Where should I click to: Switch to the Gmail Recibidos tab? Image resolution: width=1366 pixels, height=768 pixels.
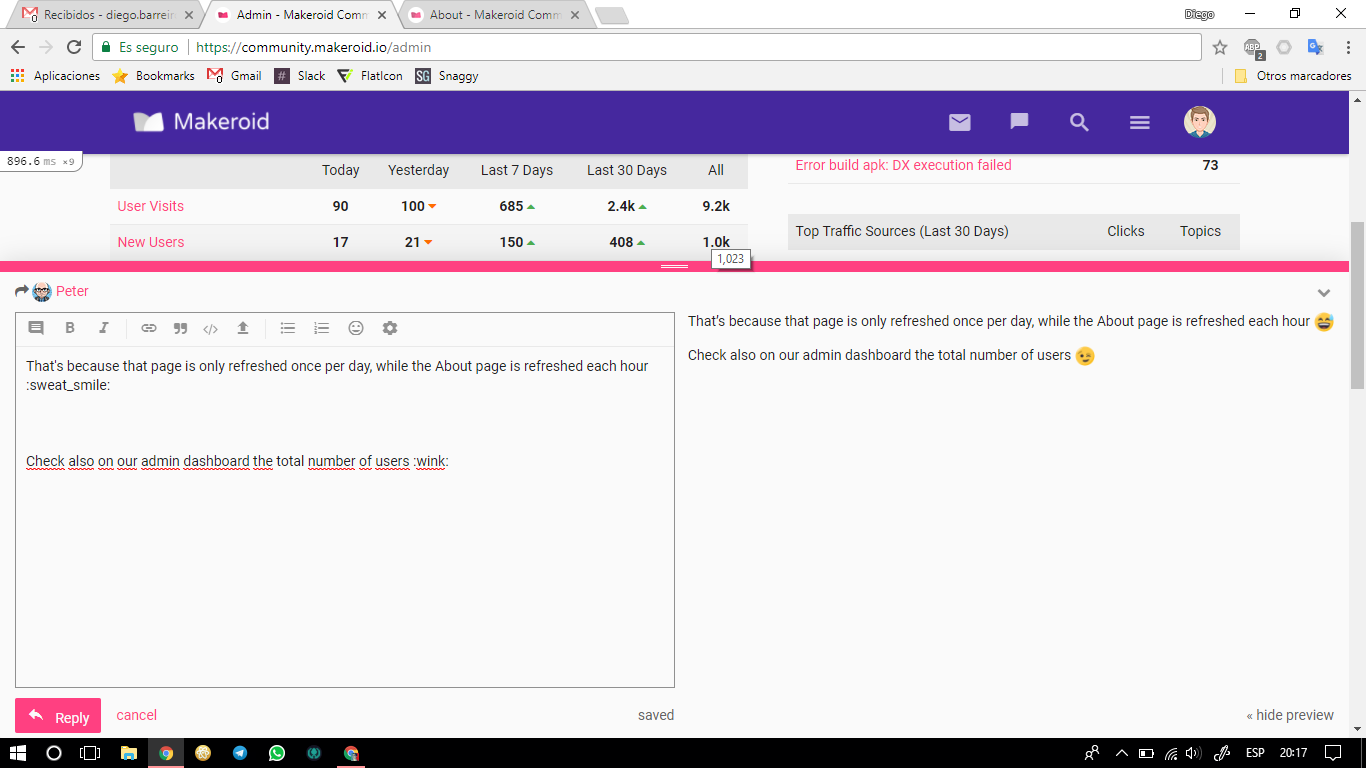[x=105, y=15]
